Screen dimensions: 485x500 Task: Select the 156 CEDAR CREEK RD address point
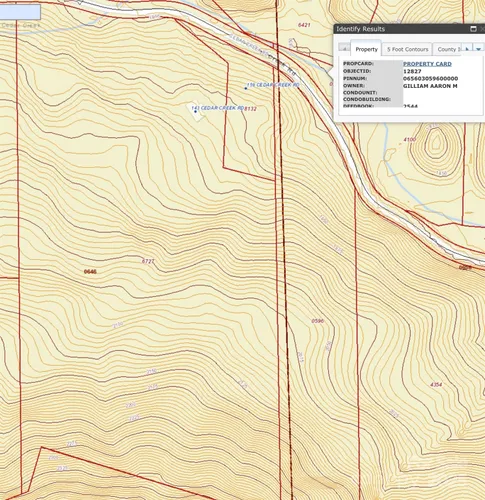[x=246, y=88]
